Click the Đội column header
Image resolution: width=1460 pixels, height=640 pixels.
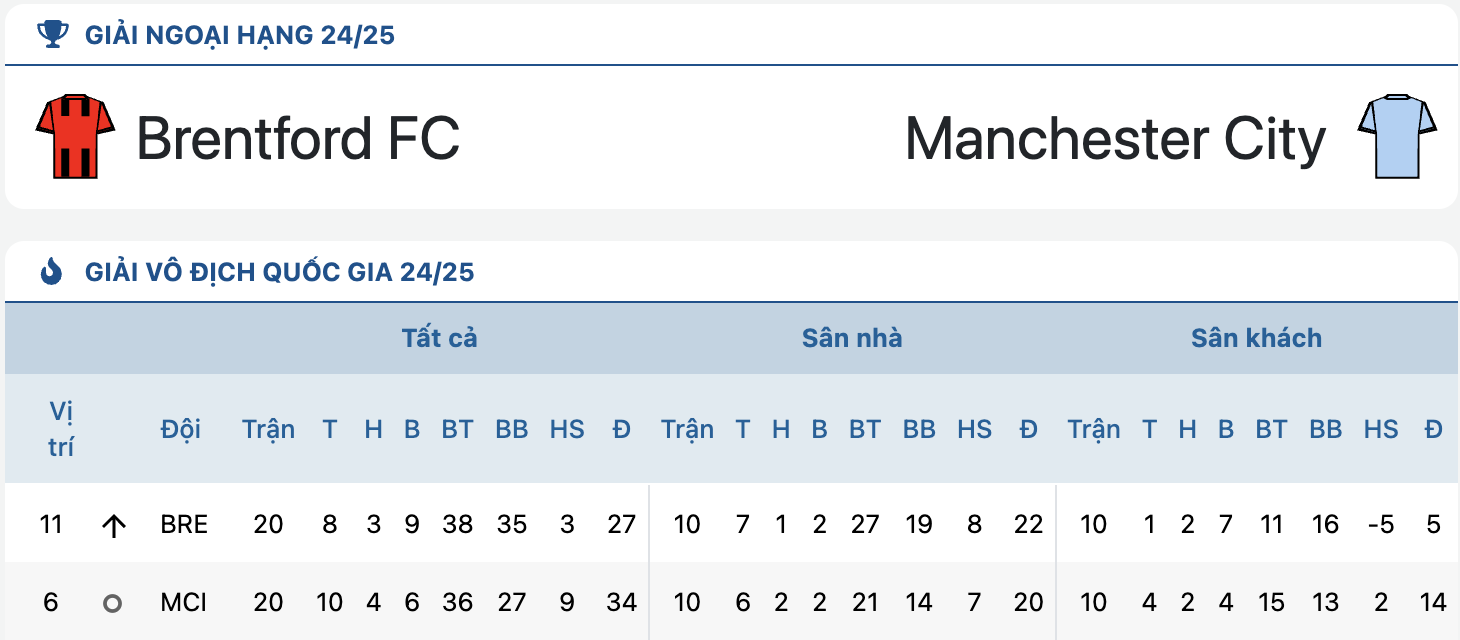[181, 429]
